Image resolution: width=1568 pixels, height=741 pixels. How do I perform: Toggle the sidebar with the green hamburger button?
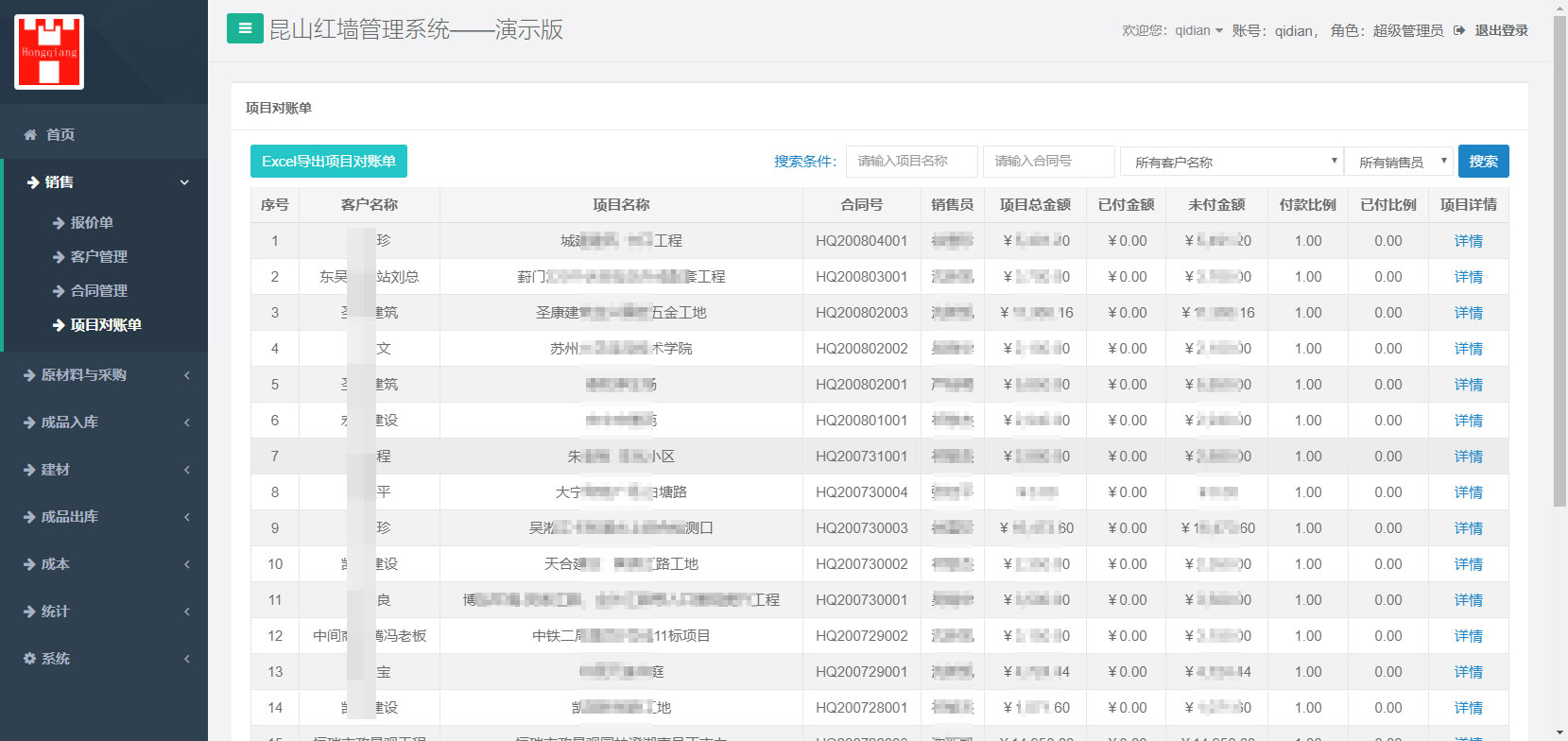click(x=245, y=28)
